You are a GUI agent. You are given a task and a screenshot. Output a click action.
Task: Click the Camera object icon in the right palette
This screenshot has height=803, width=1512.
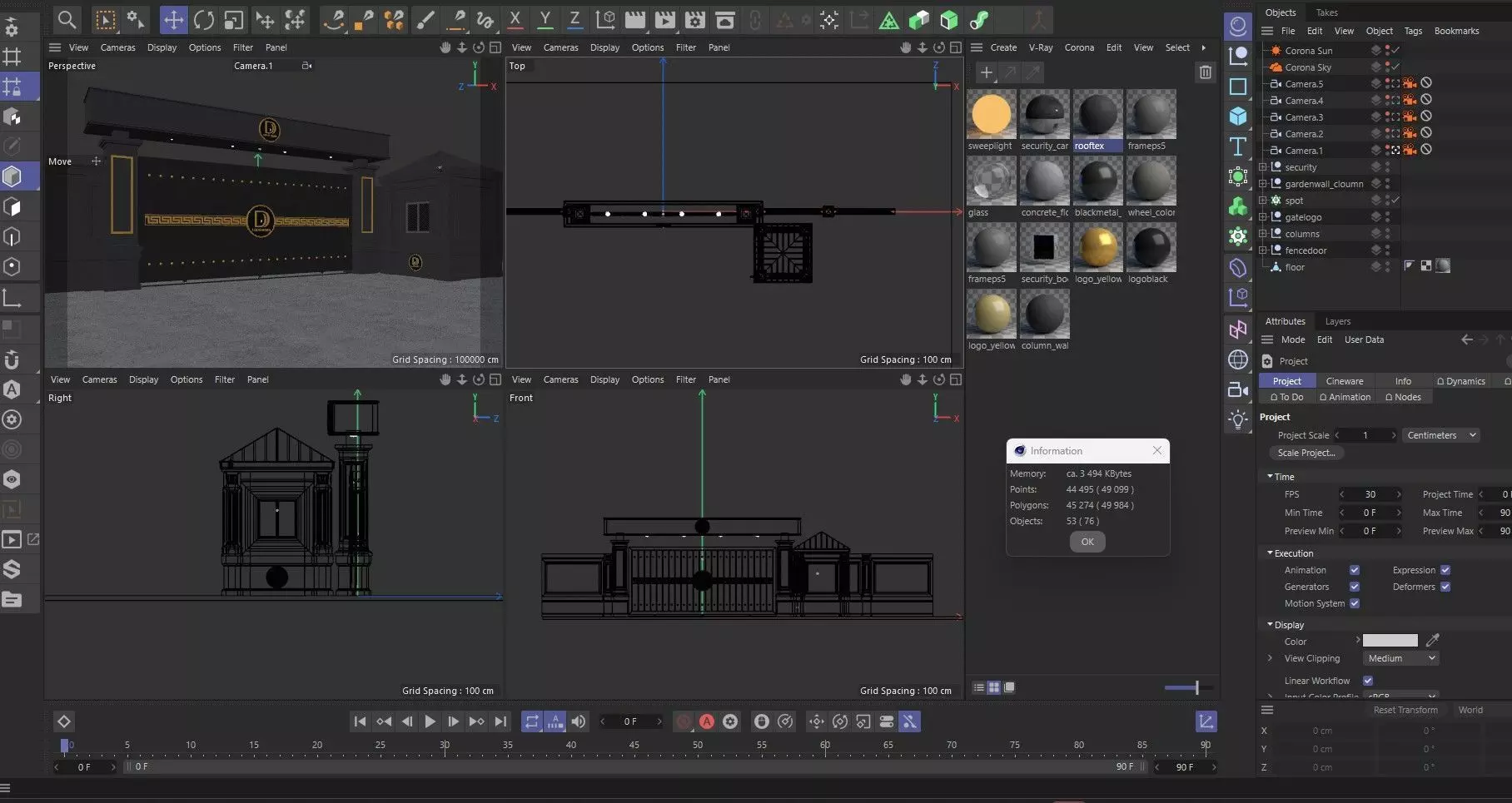click(x=1238, y=389)
